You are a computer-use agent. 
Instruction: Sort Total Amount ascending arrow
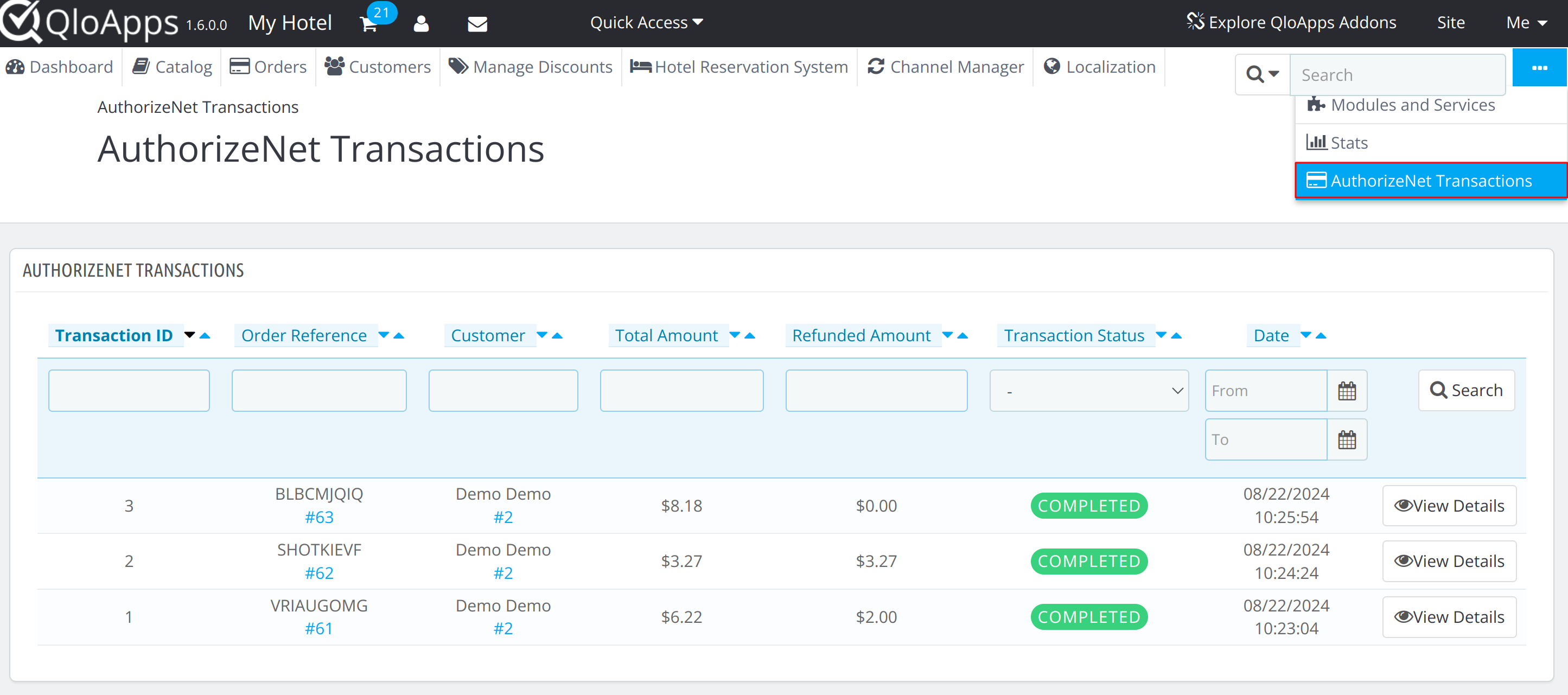[750, 335]
